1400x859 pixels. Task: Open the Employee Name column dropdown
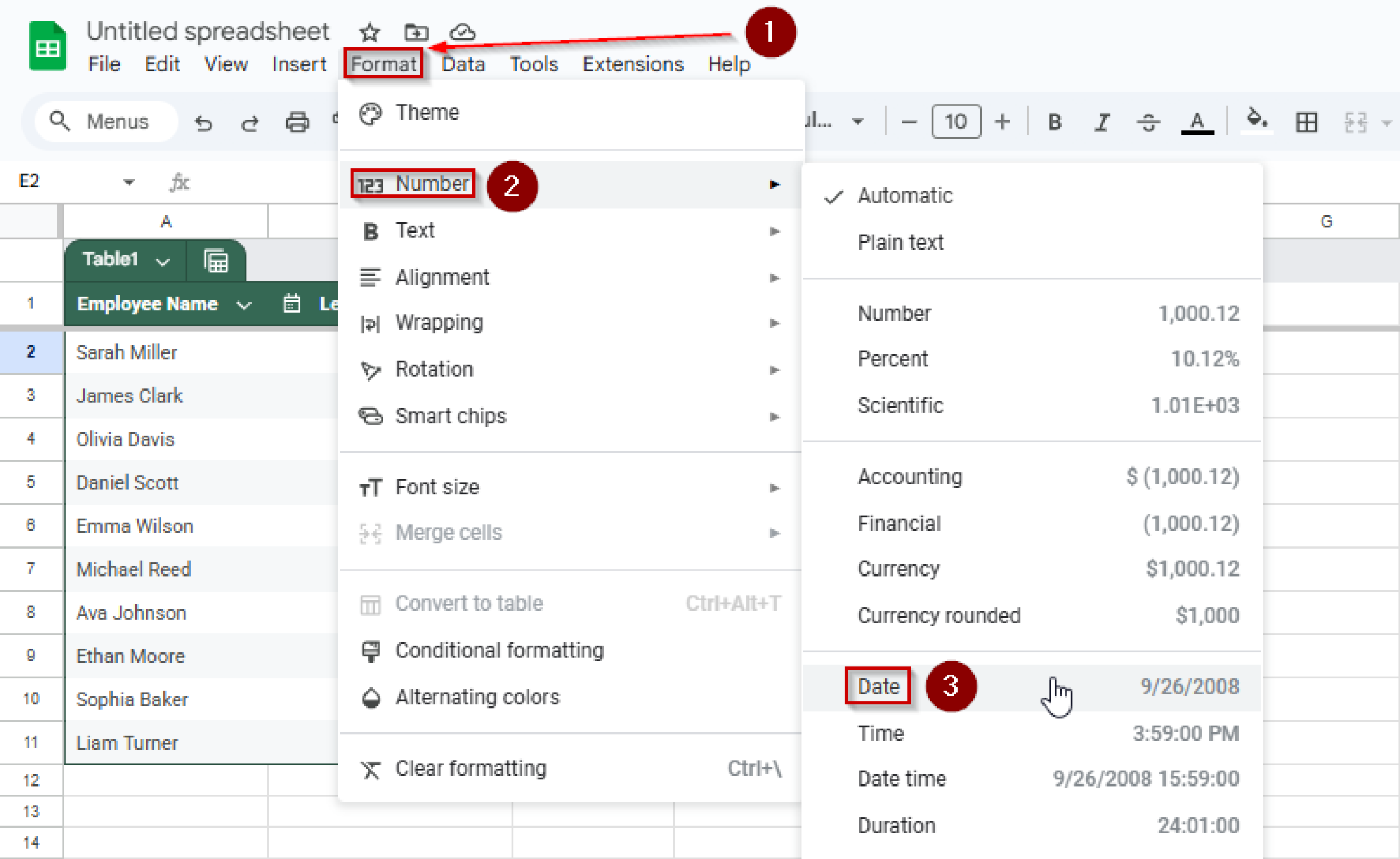[244, 305]
